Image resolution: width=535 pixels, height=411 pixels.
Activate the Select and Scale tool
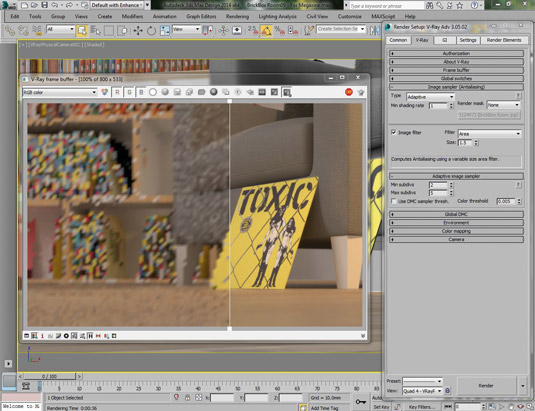pos(164,30)
